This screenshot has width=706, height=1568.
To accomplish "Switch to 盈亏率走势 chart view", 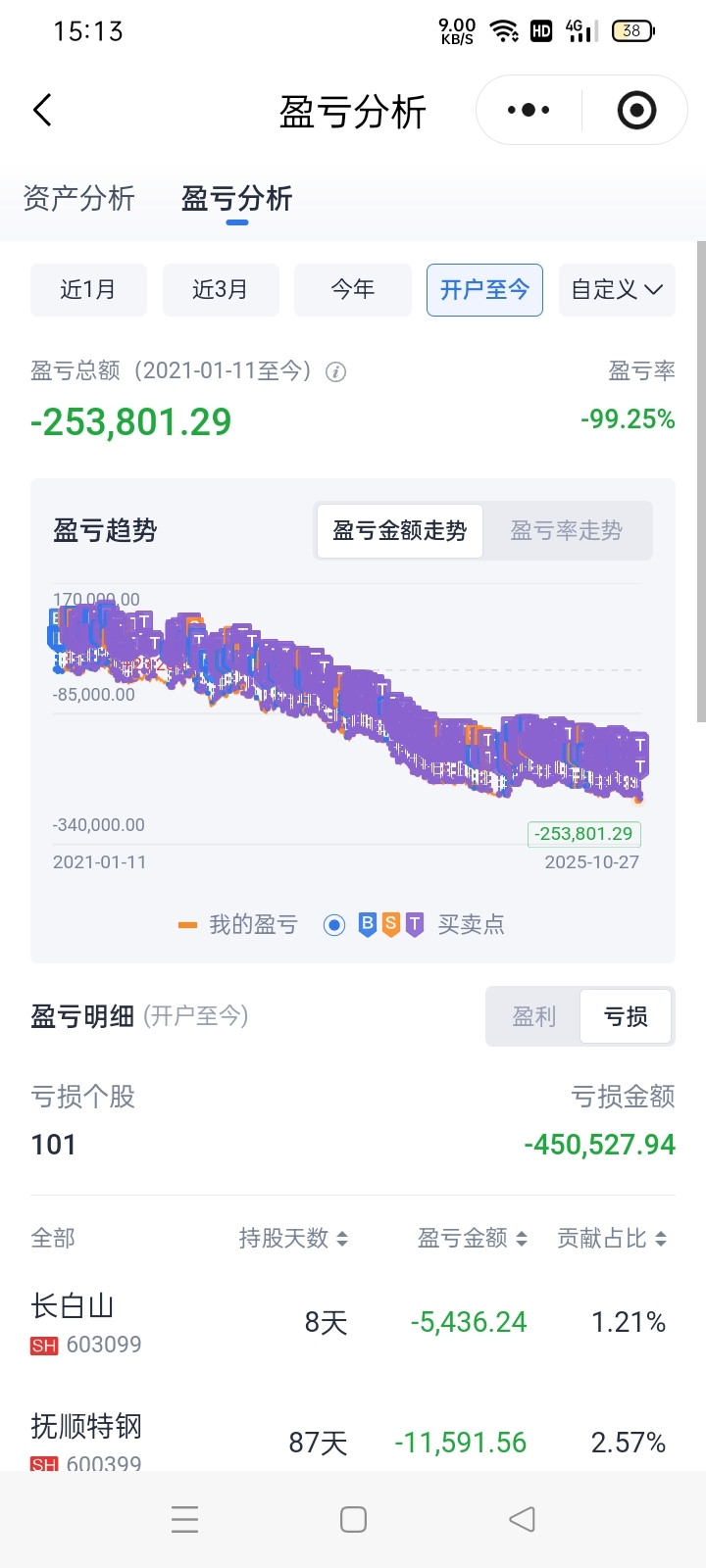I will 566,531.
